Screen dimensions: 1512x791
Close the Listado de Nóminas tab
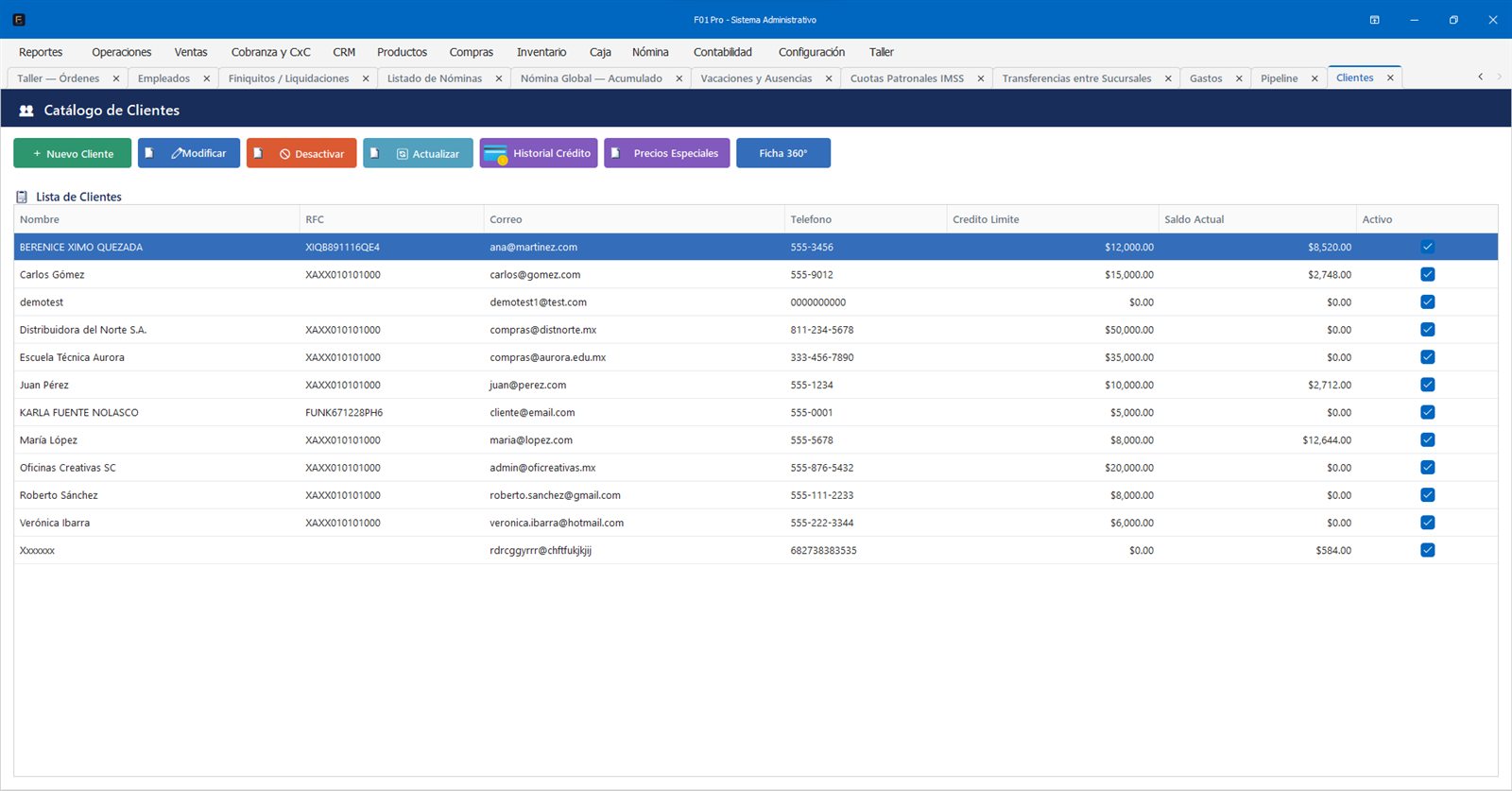tap(499, 78)
